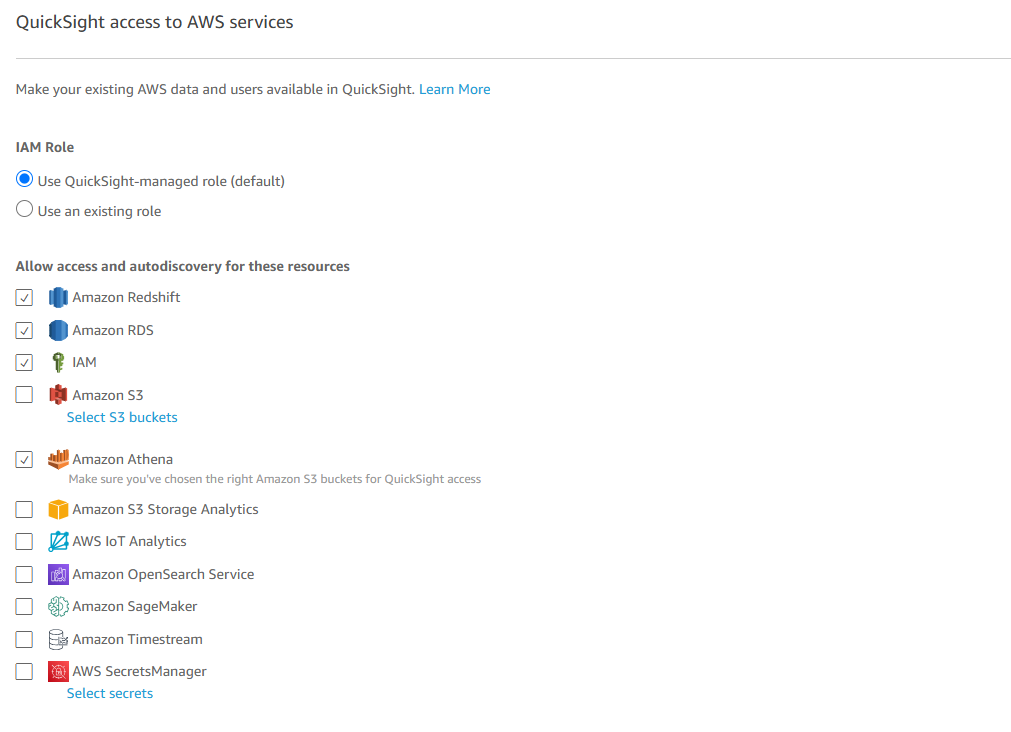Image resolution: width=1011 pixels, height=732 pixels.
Task: Click the IAM key icon
Action: [x=58, y=362]
